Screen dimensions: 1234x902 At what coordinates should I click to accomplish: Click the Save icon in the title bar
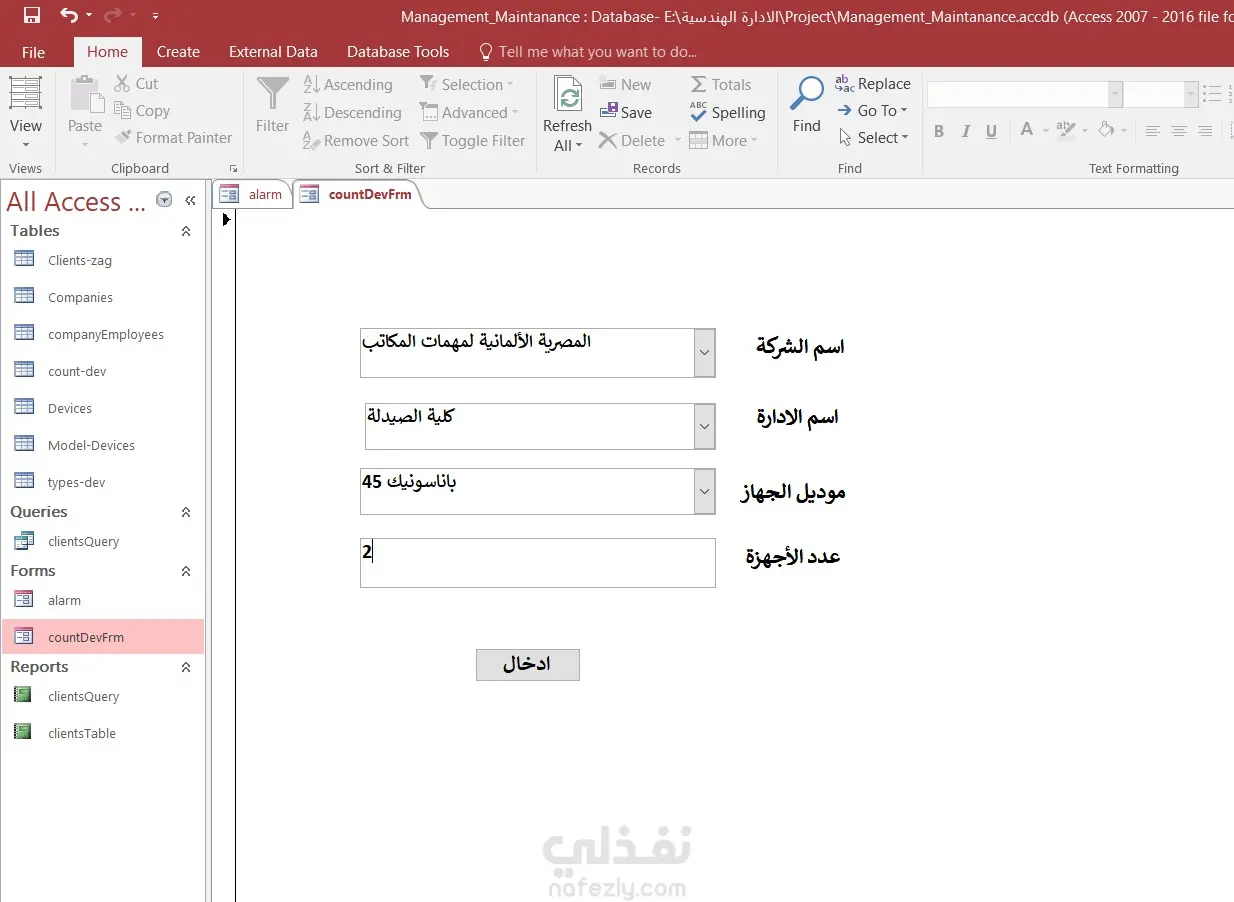[x=31, y=15]
